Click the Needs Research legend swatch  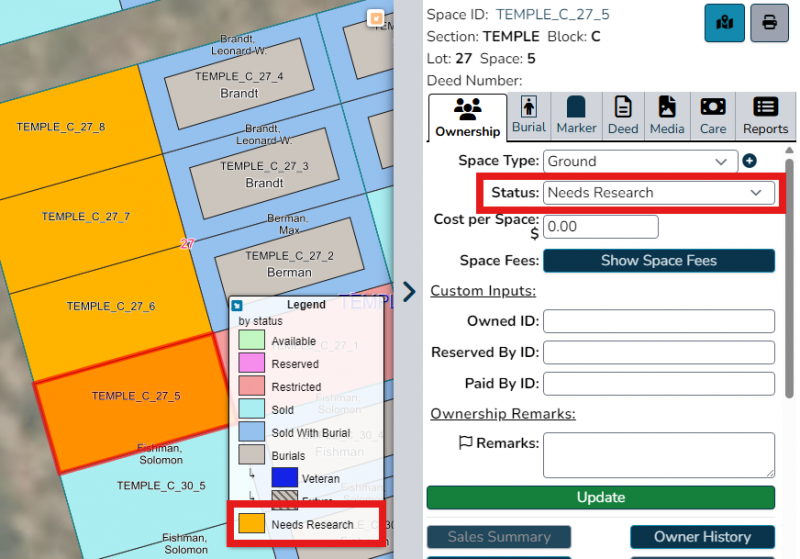click(x=252, y=524)
